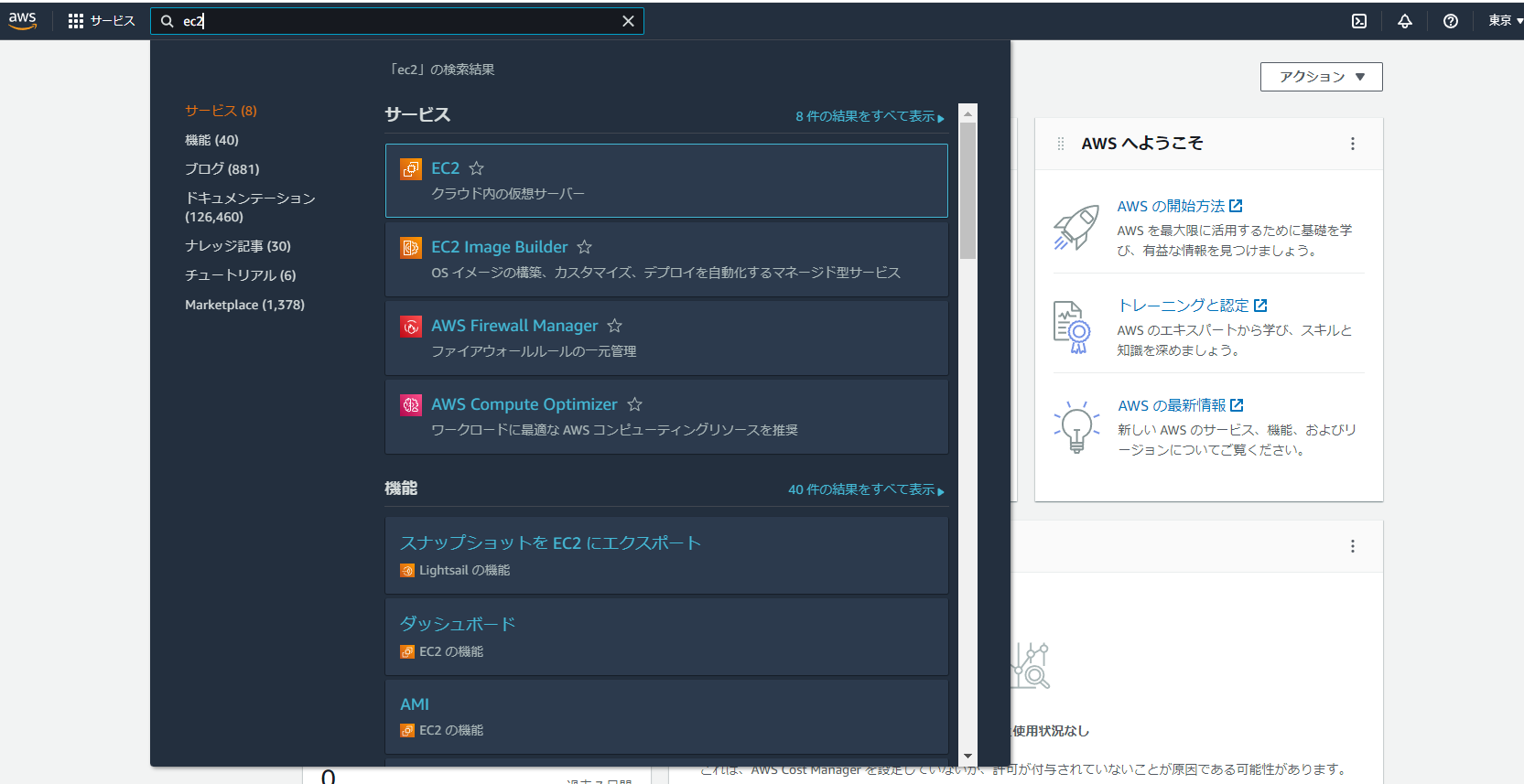Click EC2 icon under AMI
Viewport: 1524px width, 784px height.
click(407, 731)
